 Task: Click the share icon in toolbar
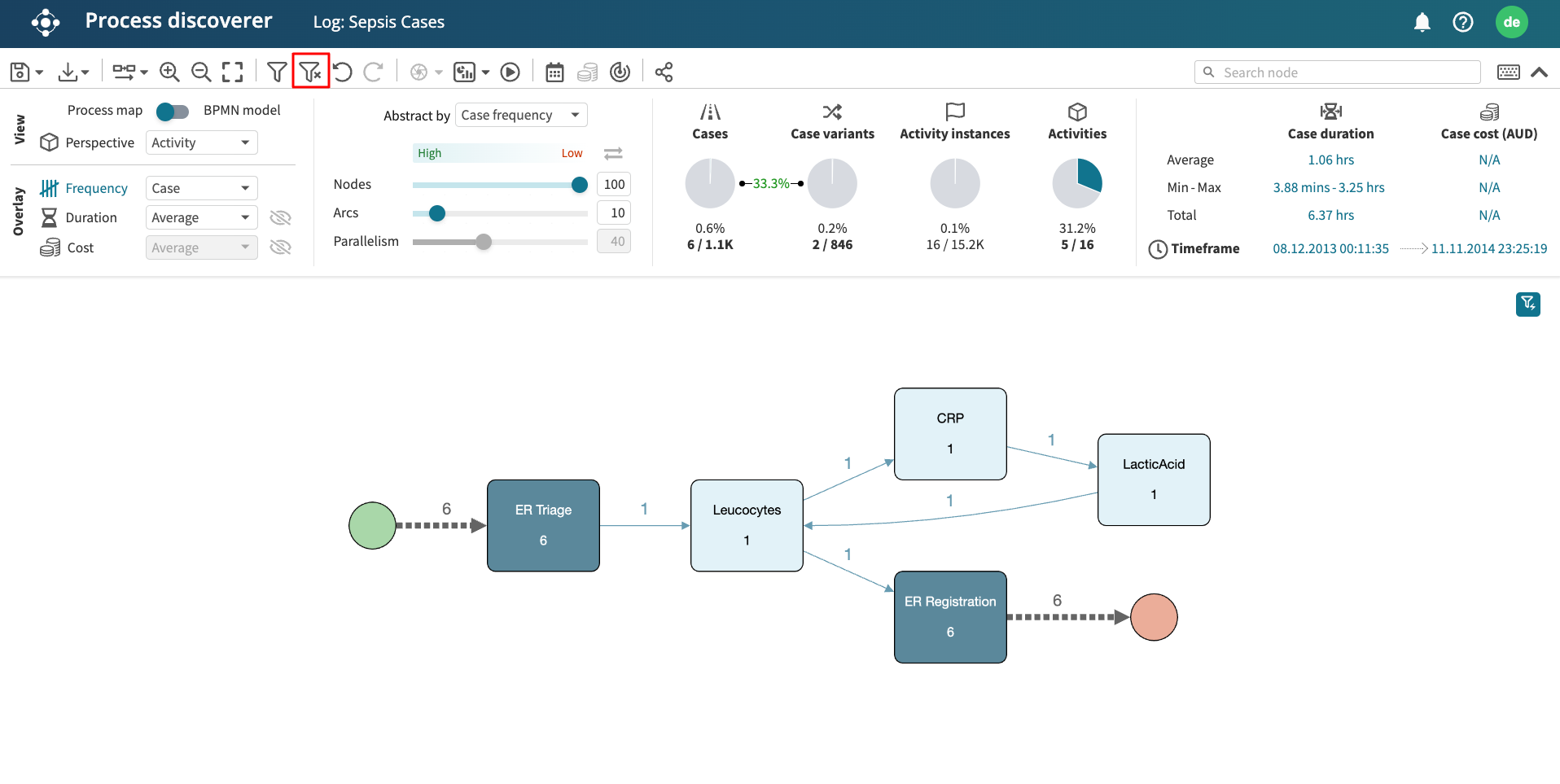(x=664, y=72)
